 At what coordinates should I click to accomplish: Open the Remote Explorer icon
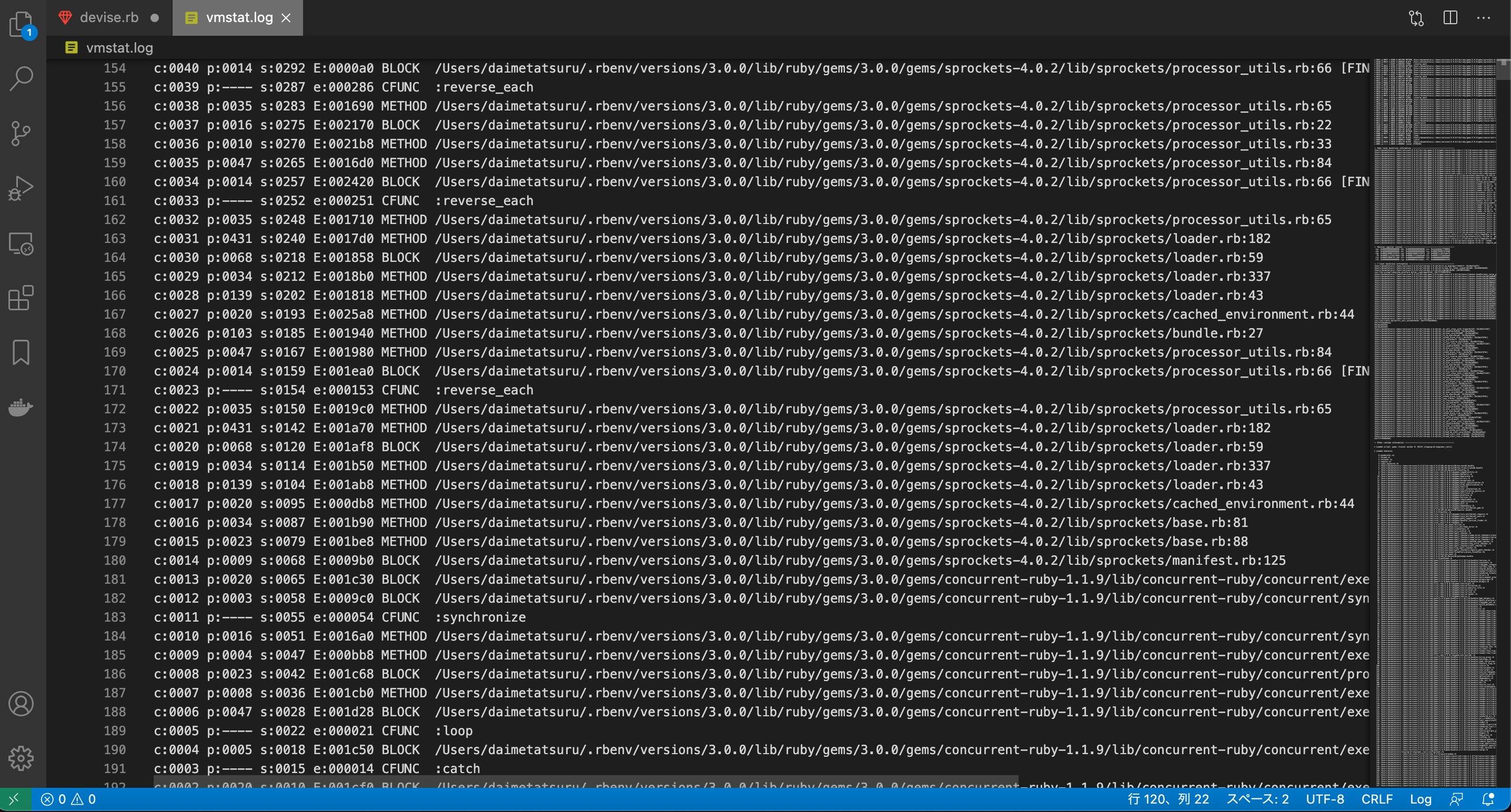pos(21,243)
